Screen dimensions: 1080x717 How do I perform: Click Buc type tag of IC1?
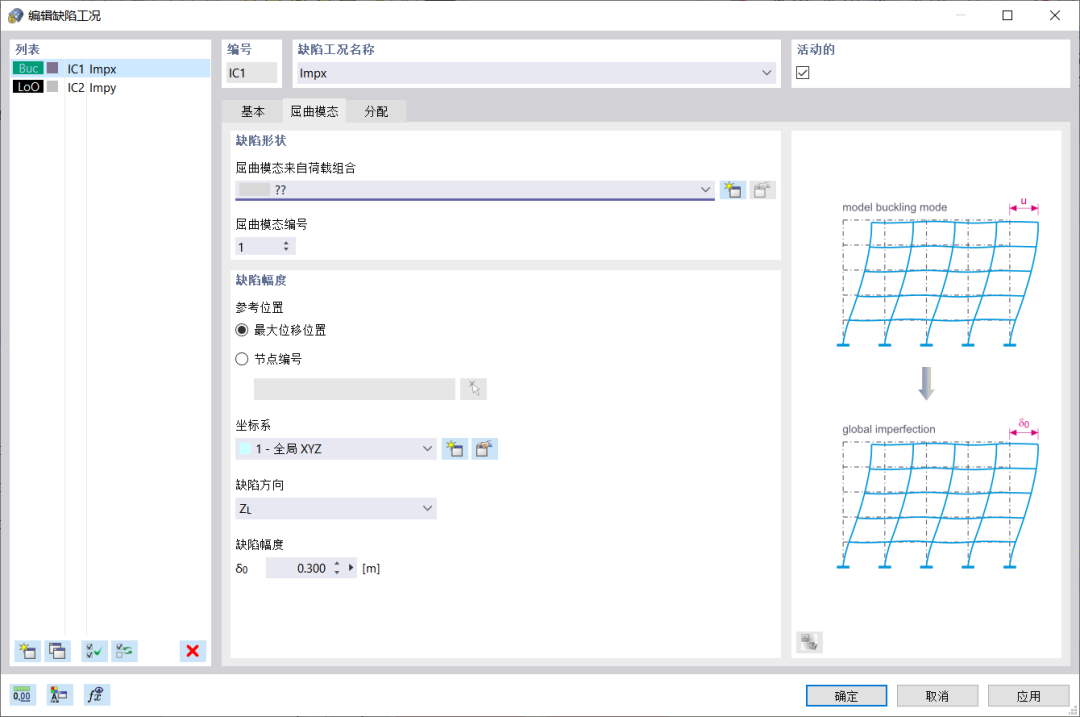(x=28, y=68)
